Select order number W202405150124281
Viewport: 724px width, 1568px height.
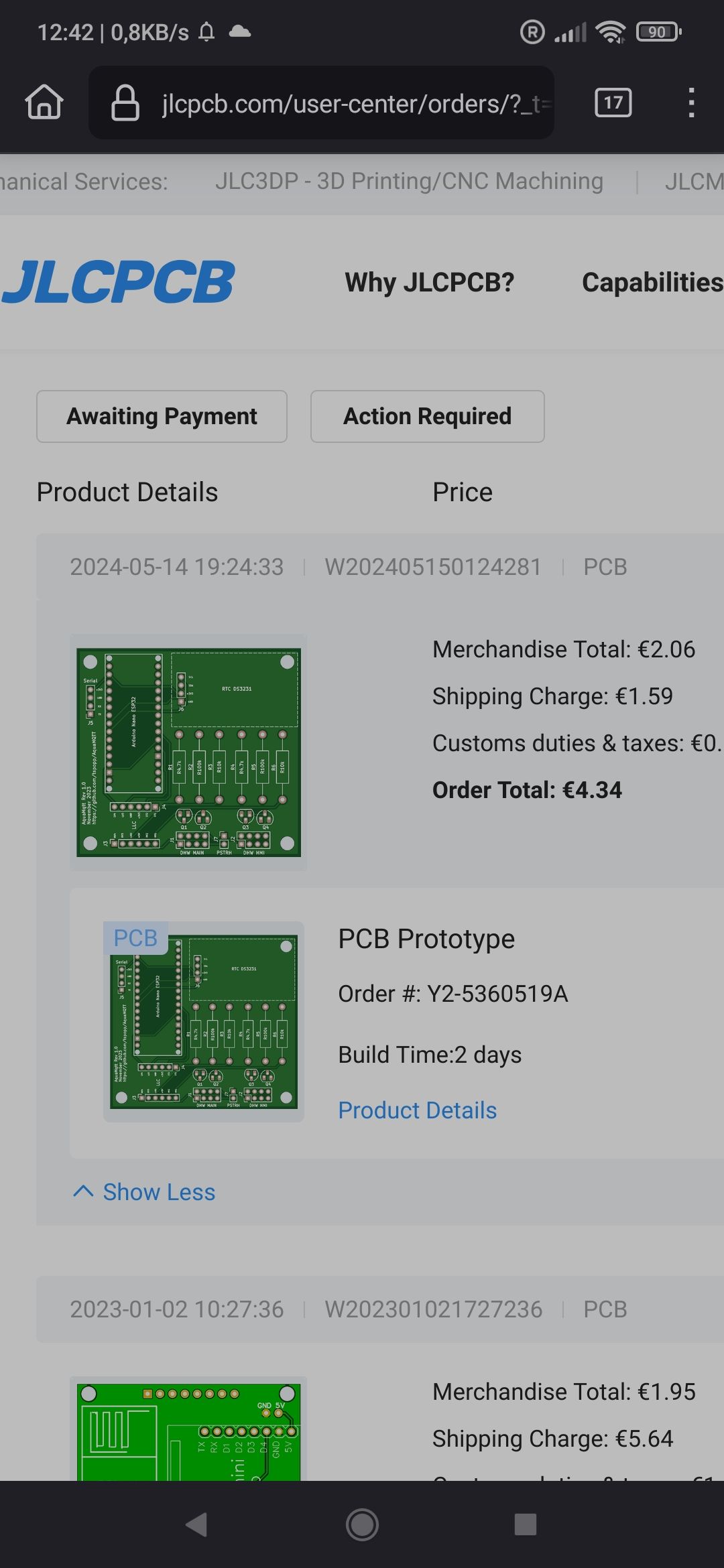(x=433, y=567)
